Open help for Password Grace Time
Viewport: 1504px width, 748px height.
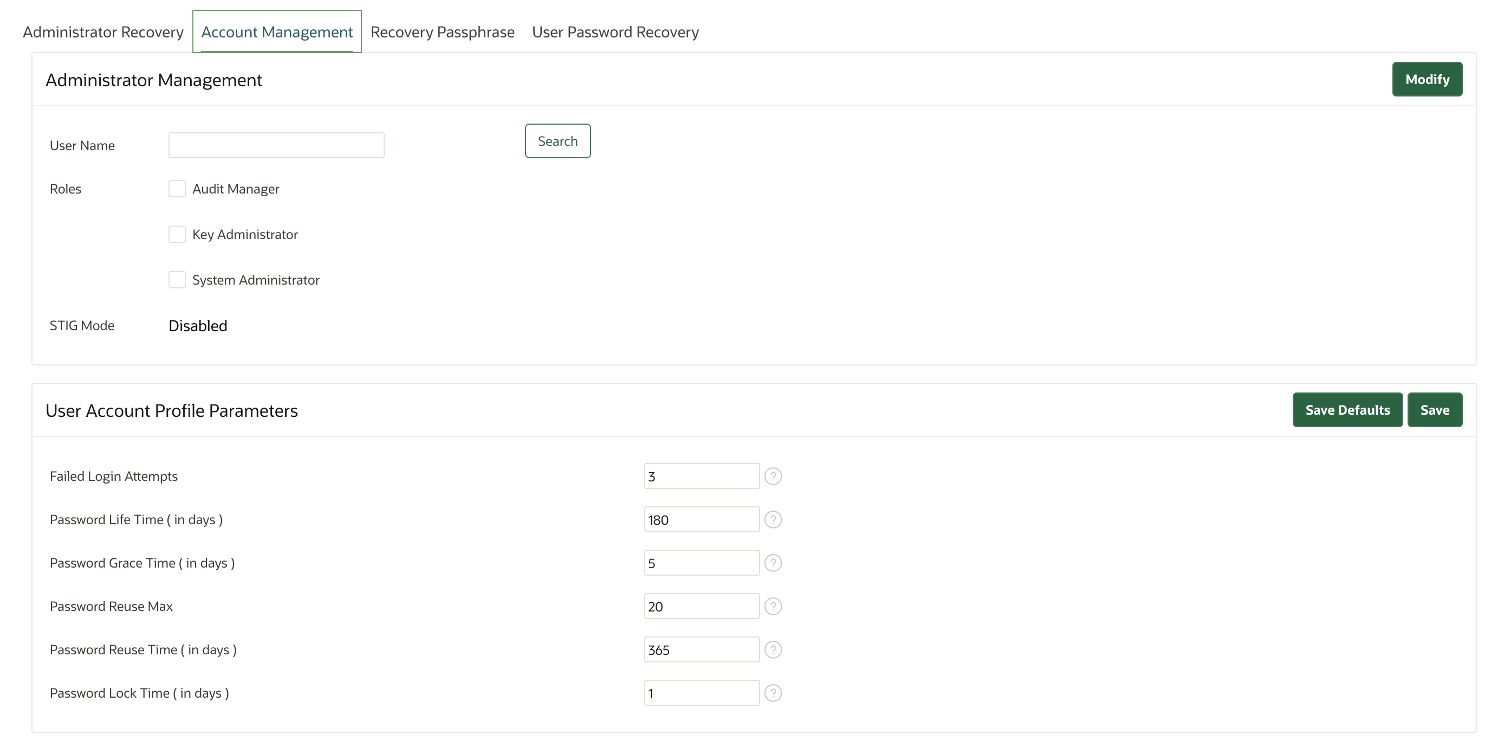[772, 562]
